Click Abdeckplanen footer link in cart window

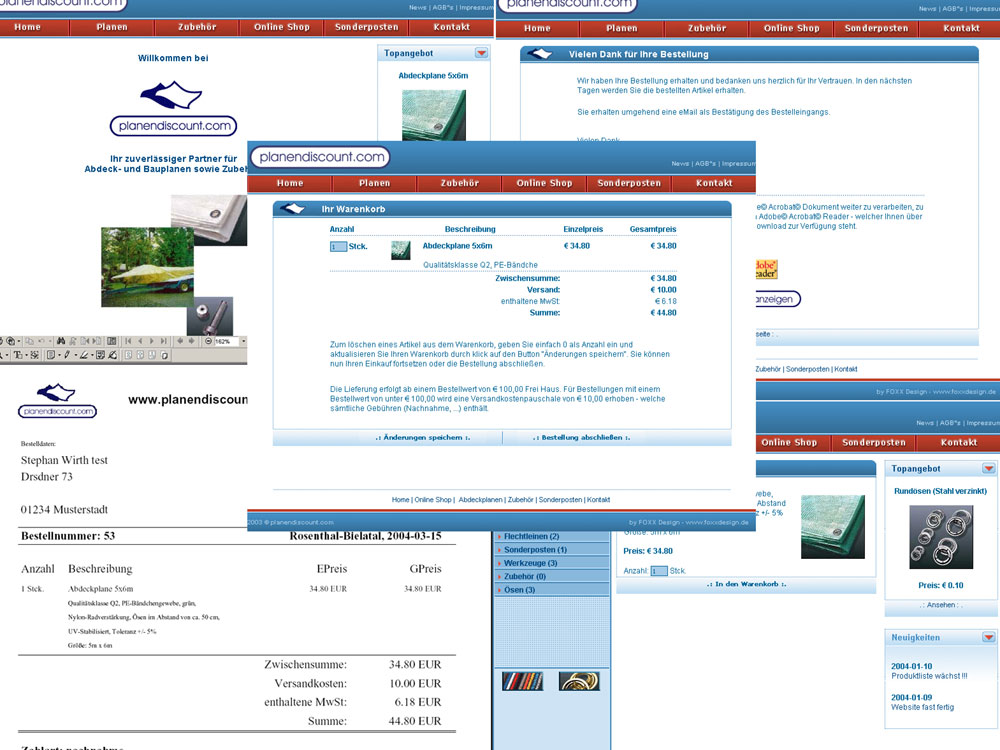(x=480, y=499)
